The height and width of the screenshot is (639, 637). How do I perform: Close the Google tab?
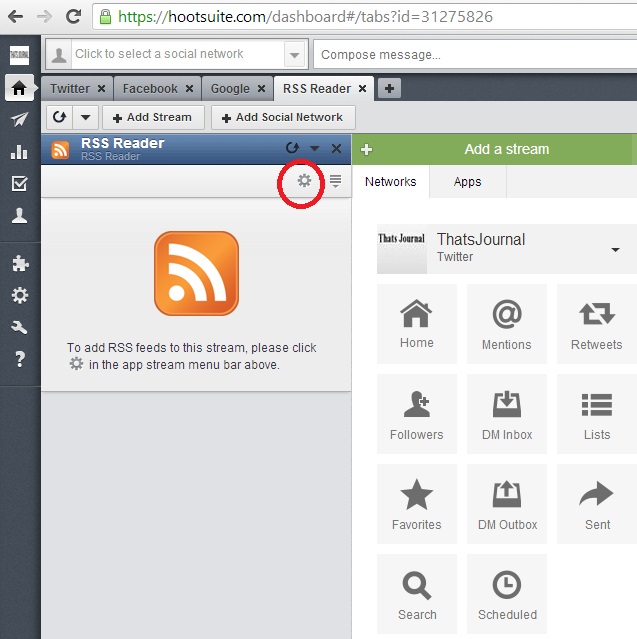tap(261, 88)
